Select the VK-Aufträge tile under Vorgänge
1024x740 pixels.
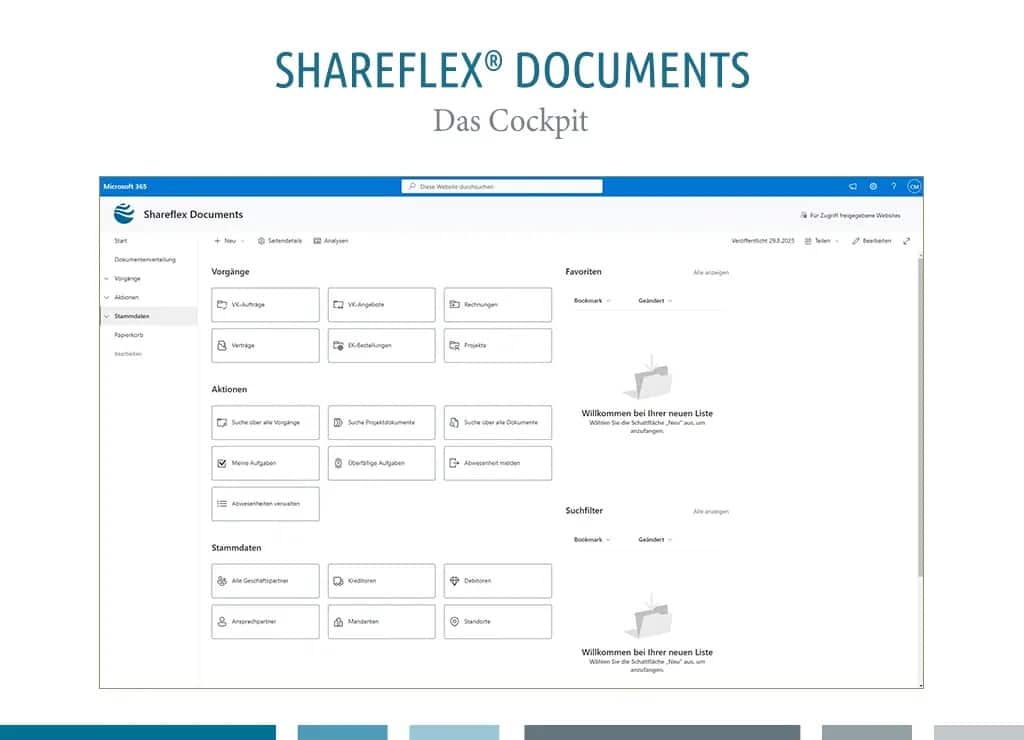pyautogui.click(x=265, y=305)
